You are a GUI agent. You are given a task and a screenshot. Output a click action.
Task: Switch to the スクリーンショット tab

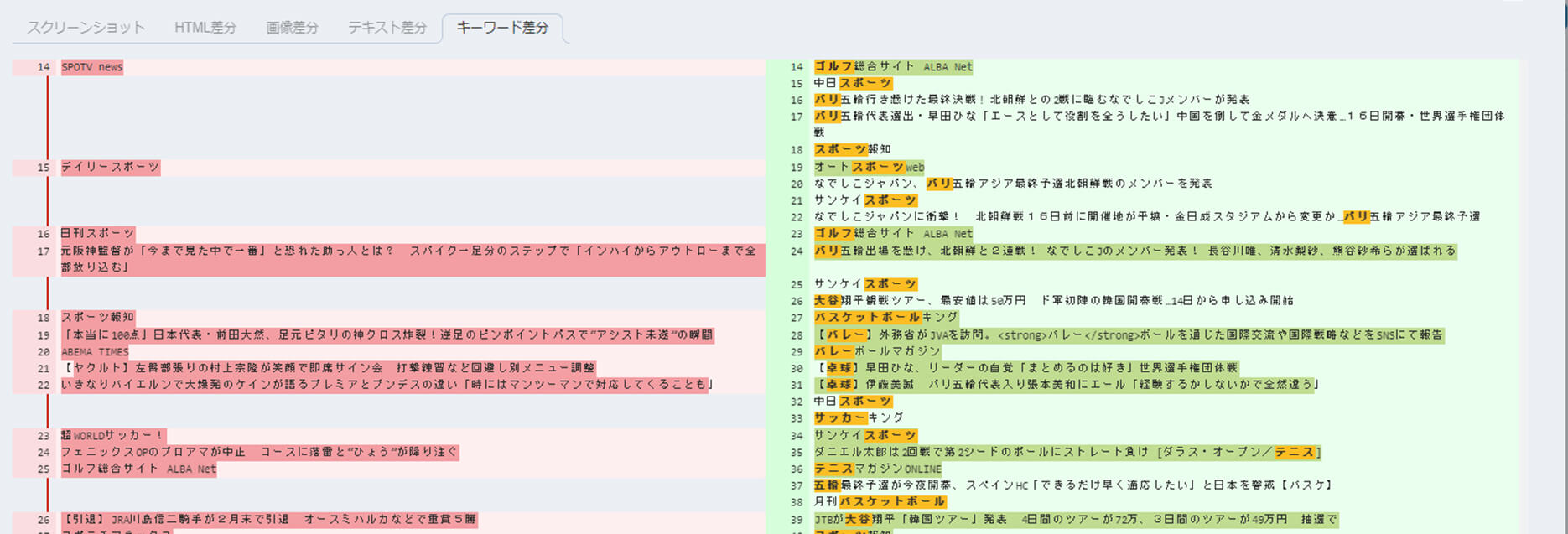(x=86, y=28)
